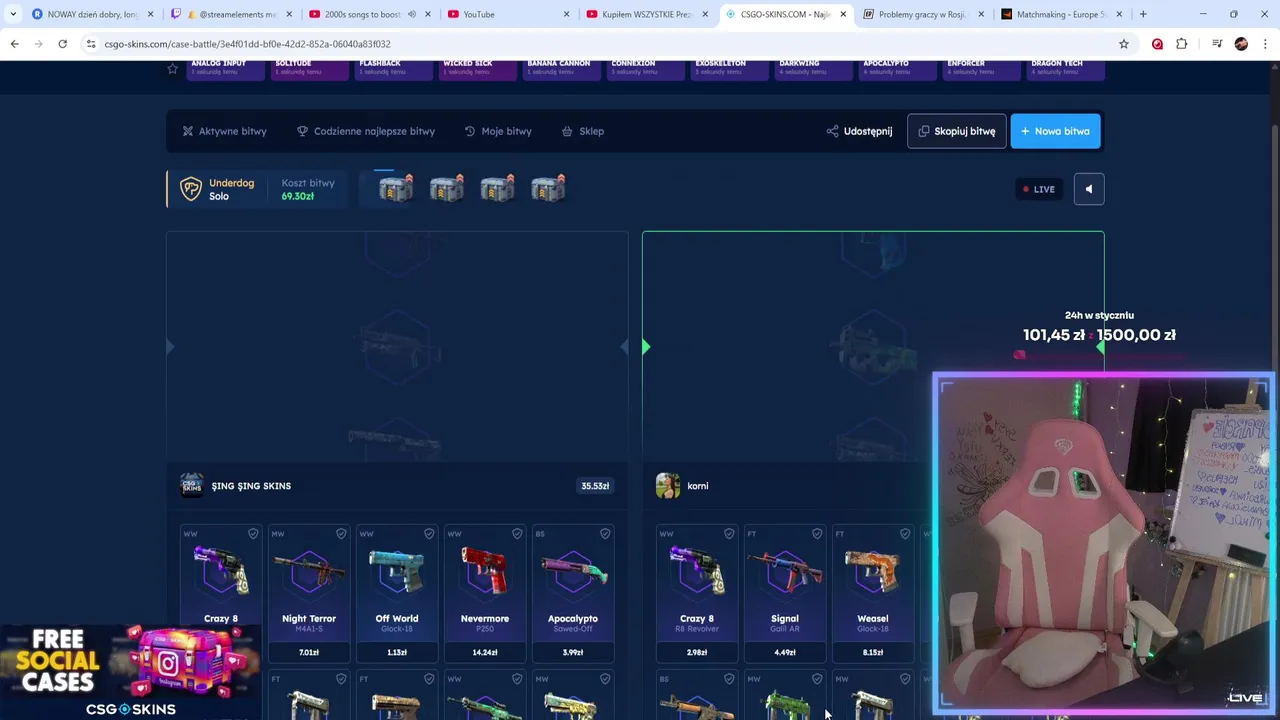
Task: Click the red extension icon in toolbar
Action: pyautogui.click(x=1157, y=44)
